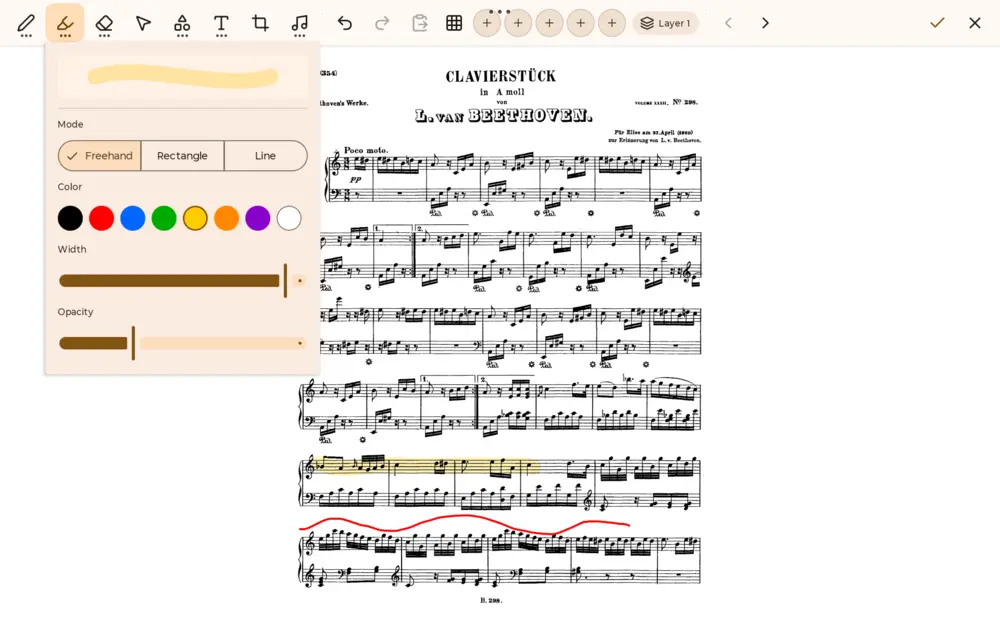Screen dimensions: 1000x625
Task: Click the red curved line annotation
Action: coord(464,523)
